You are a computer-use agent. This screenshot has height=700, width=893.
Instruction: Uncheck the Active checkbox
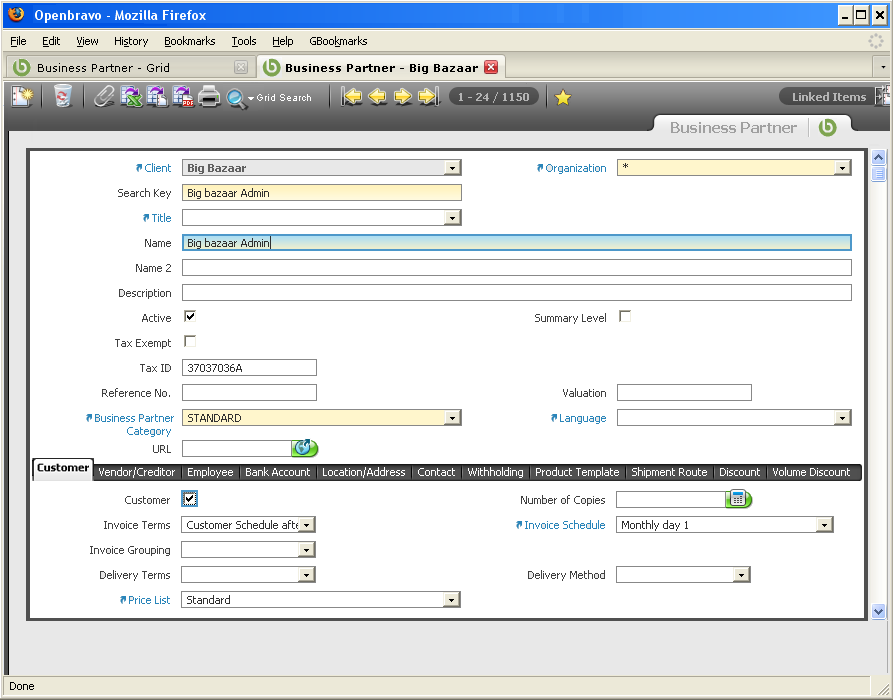click(x=190, y=317)
